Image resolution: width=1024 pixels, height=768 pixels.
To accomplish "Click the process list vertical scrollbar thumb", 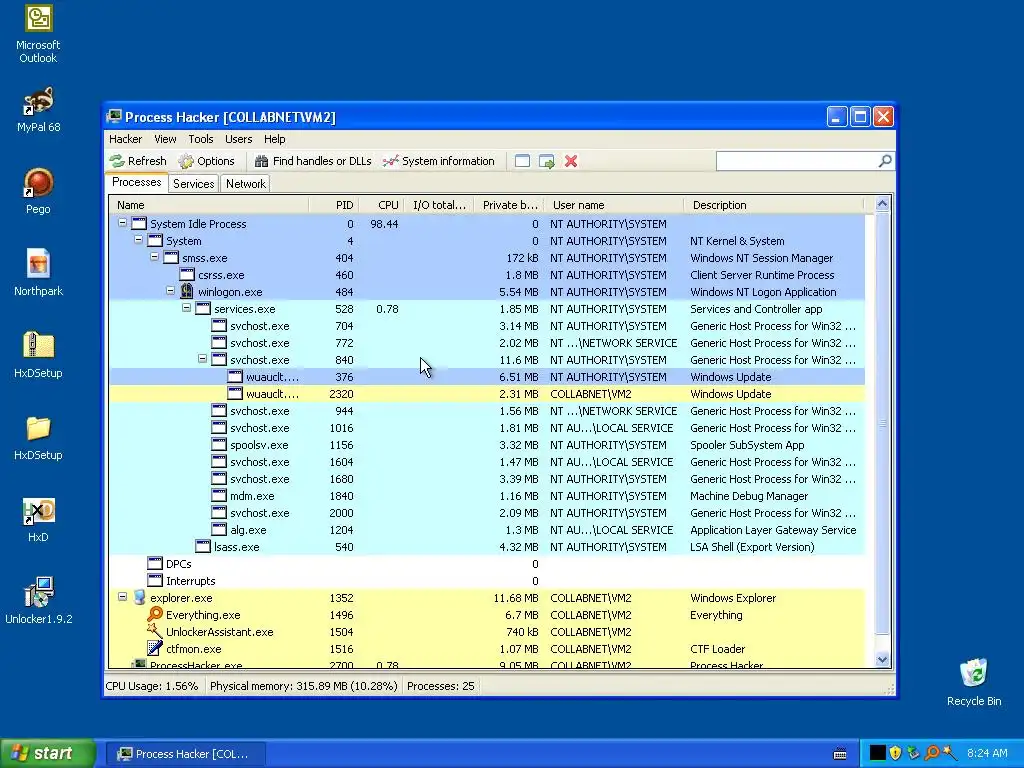I will tap(882, 423).
